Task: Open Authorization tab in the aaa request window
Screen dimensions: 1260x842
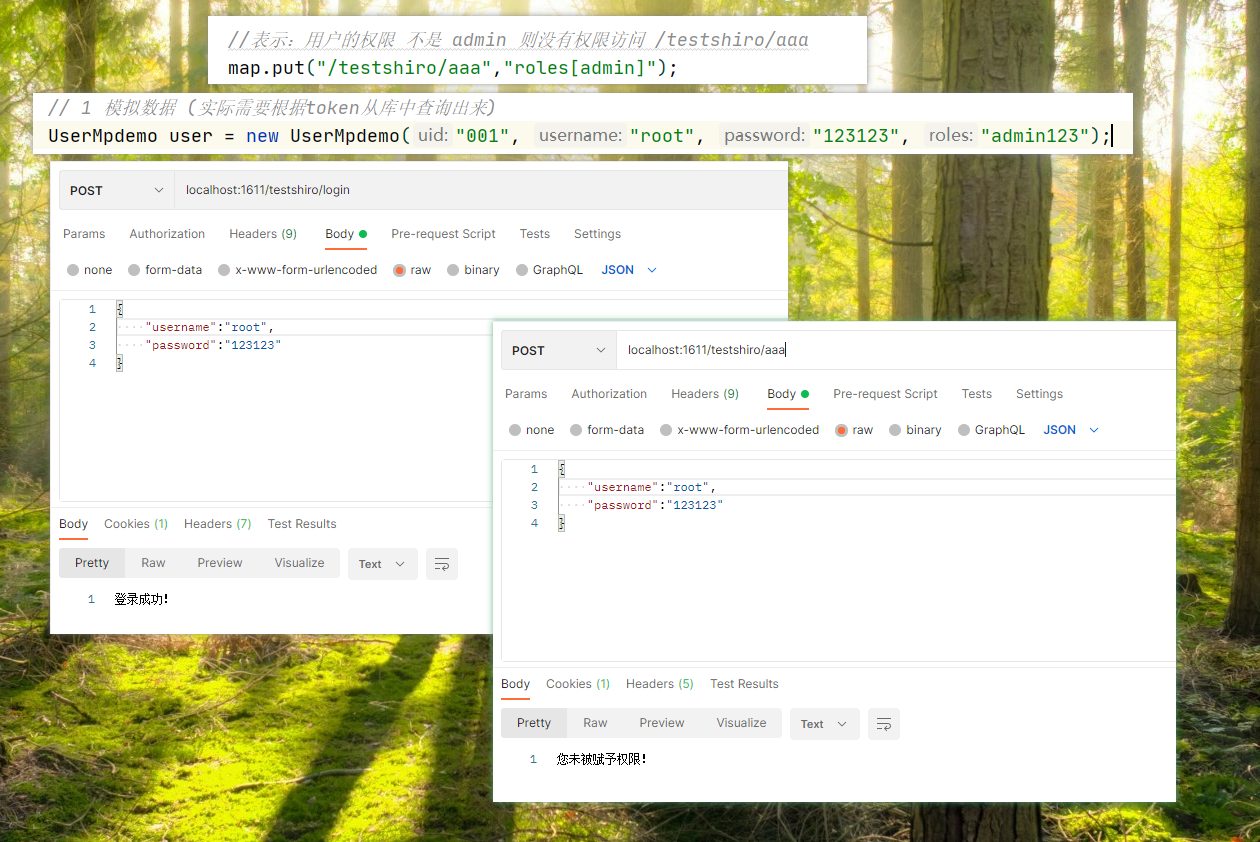Action: pyautogui.click(x=609, y=394)
